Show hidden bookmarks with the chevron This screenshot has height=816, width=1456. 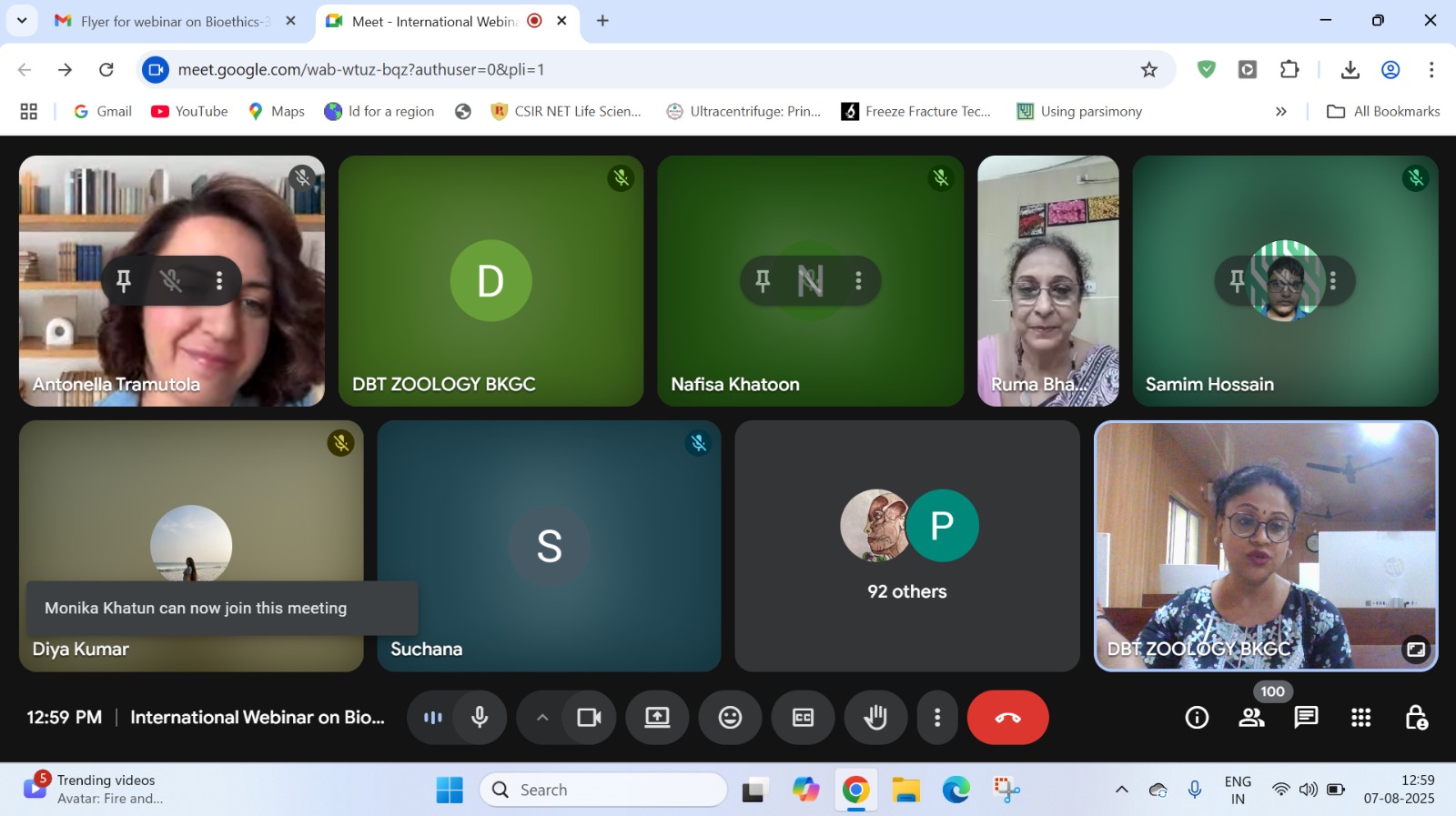pos(1281,111)
